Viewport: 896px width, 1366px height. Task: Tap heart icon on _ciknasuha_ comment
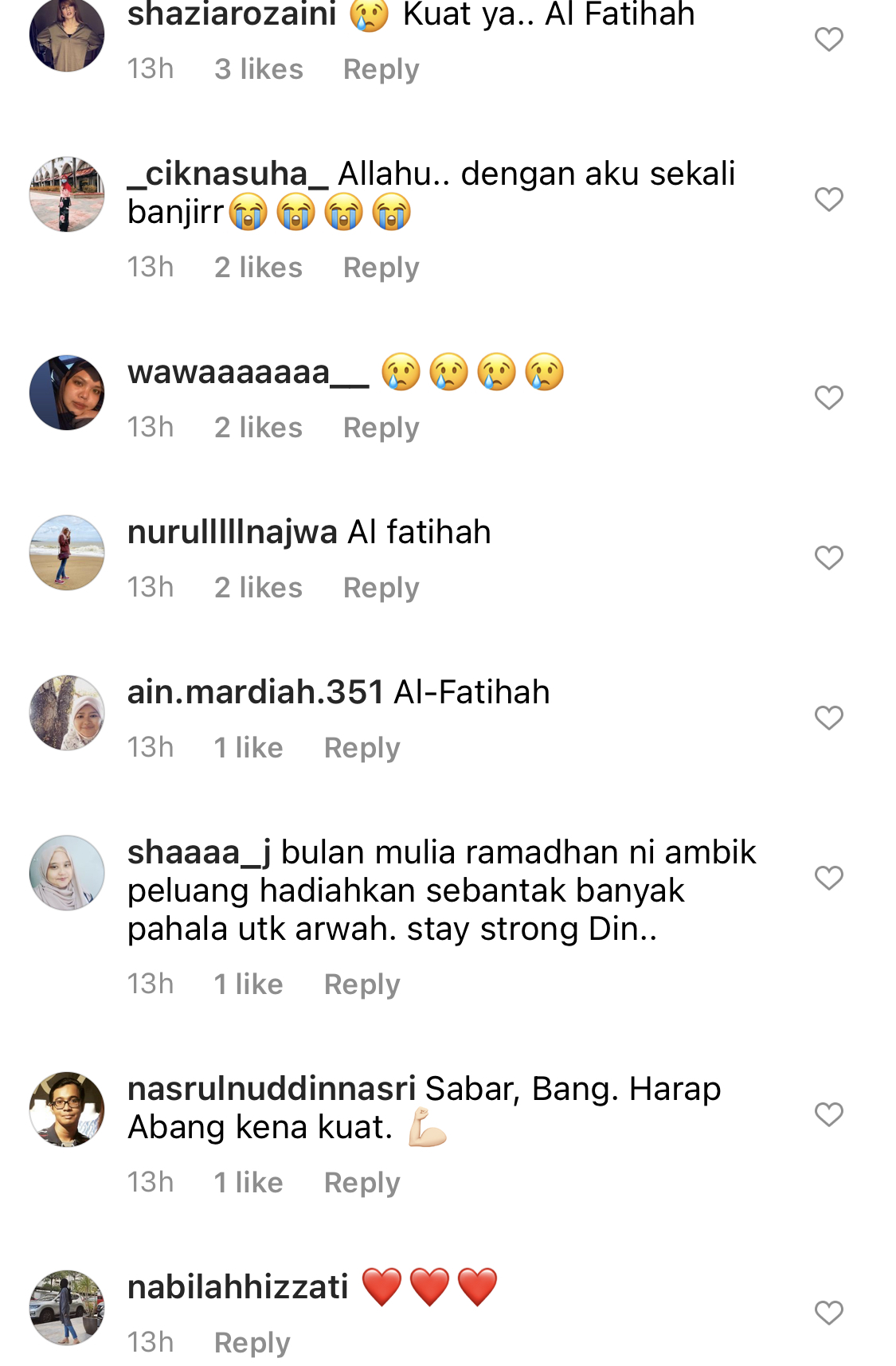point(828,199)
